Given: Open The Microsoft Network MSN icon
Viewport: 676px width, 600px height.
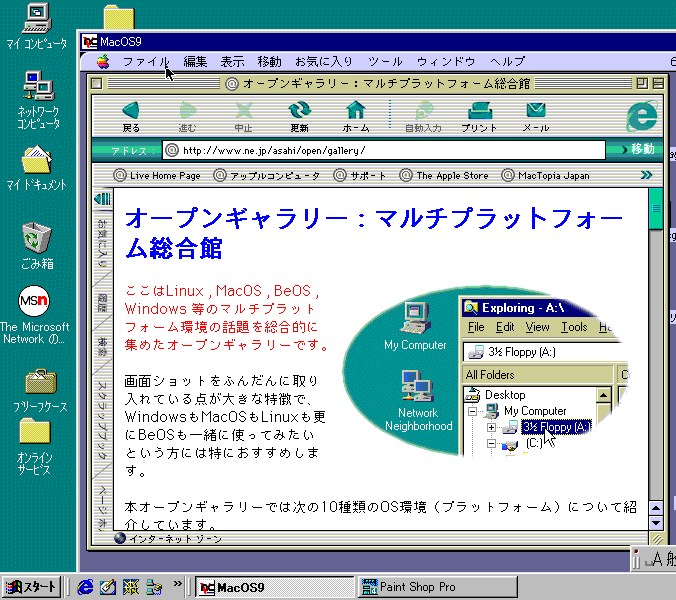Looking at the screenshot, I should click(x=34, y=315).
